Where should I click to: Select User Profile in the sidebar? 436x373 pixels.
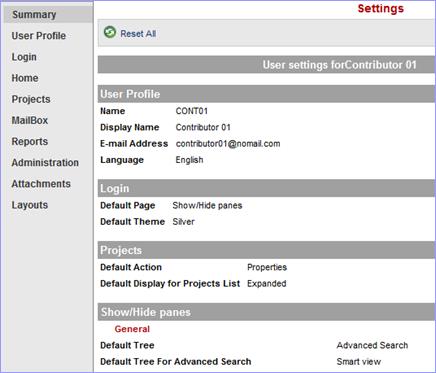(x=39, y=36)
